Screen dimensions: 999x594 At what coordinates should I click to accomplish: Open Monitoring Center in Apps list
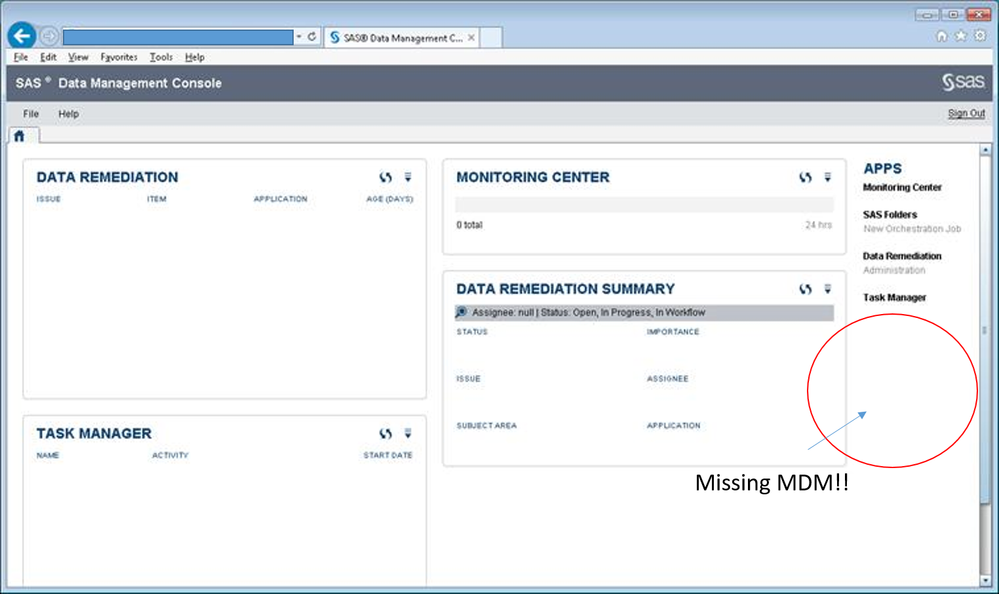(x=902, y=187)
